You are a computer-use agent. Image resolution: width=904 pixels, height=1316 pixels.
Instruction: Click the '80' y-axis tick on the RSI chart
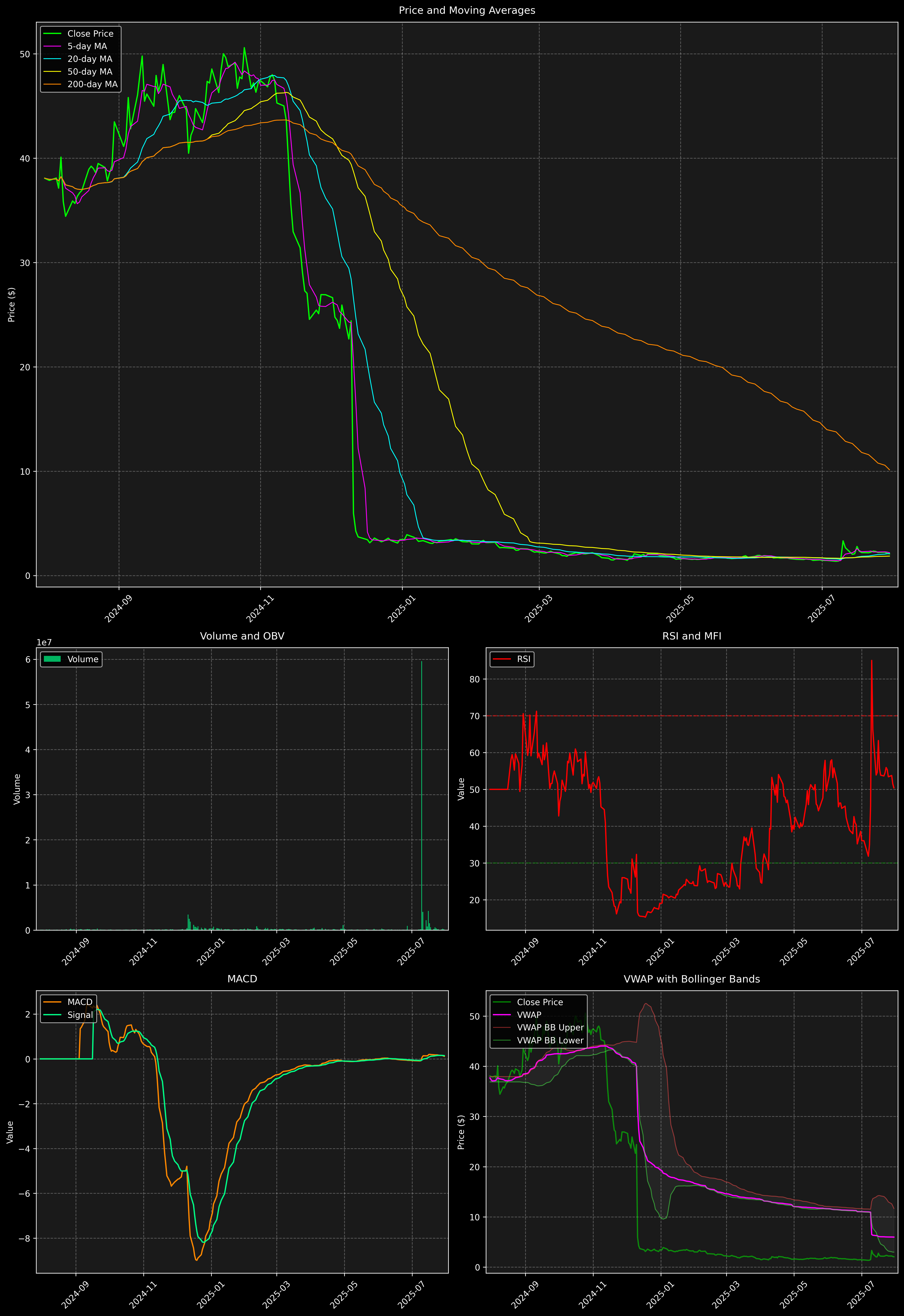475,680
